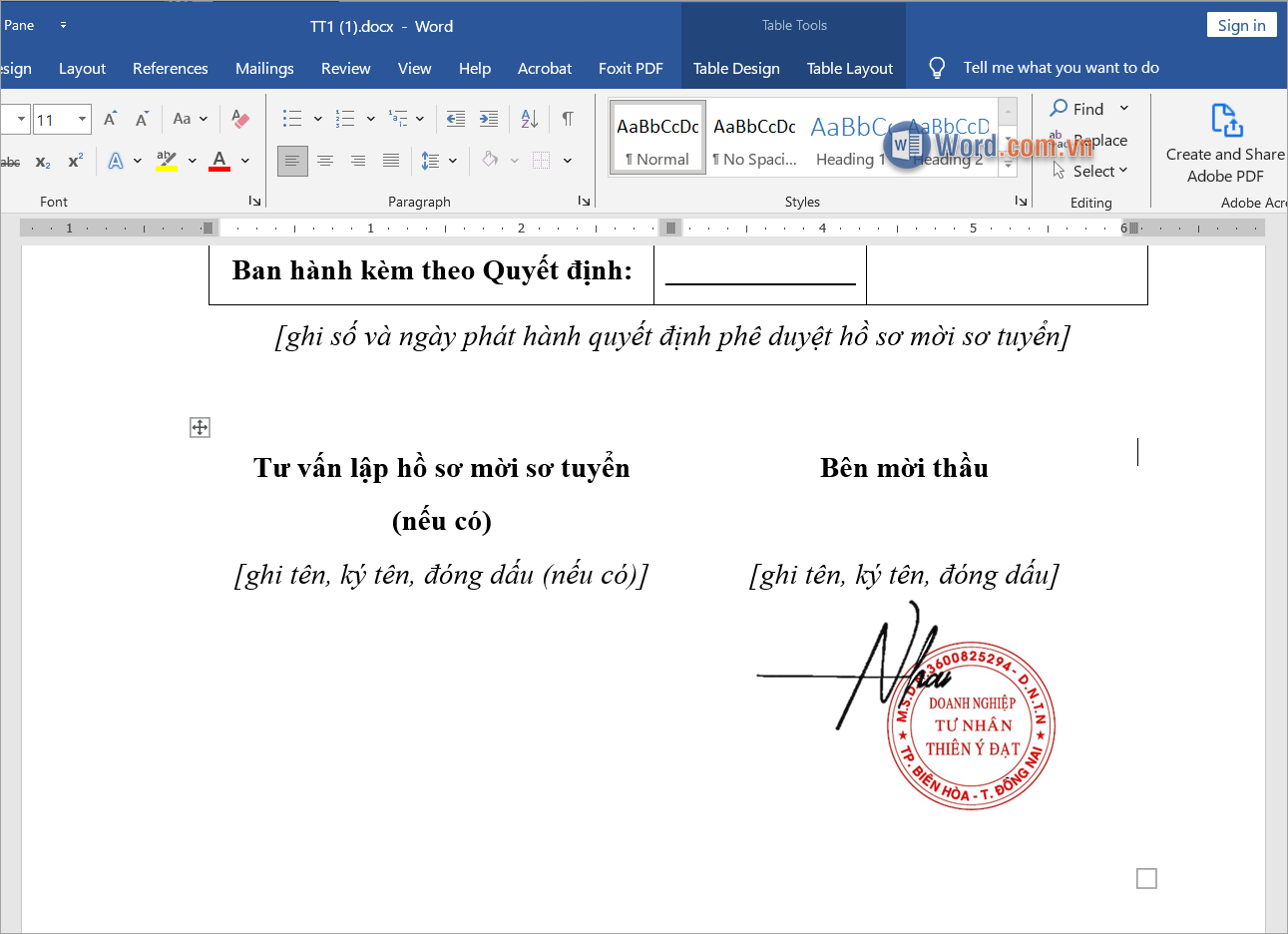1288x934 pixels.
Task: Toggle strikethrough formatting
Action: coord(10,161)
